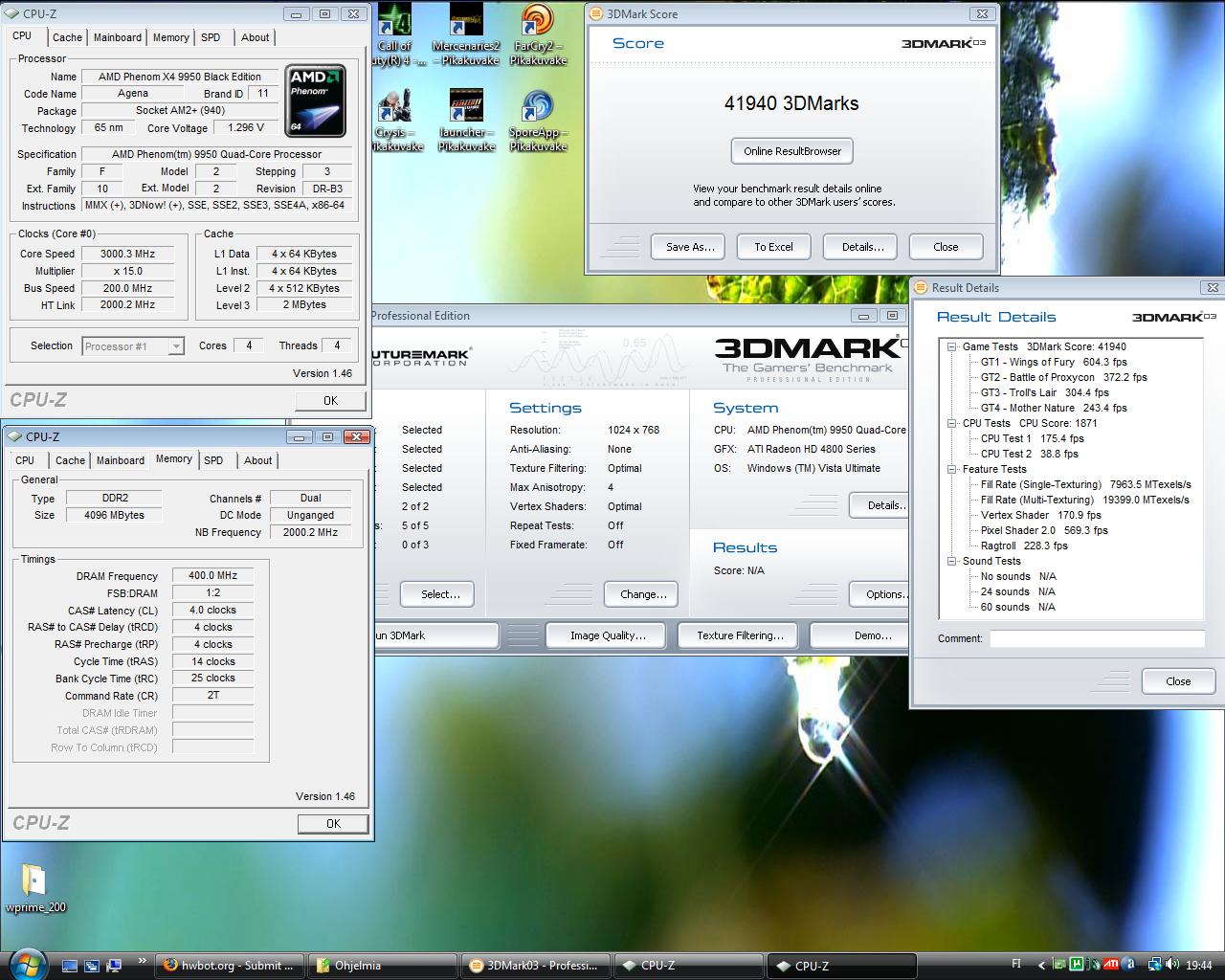The width and height of the screenshot is (1225, 980).
Task: Click Save As in 3DMark Score
Action: click(x=690, y=247)
